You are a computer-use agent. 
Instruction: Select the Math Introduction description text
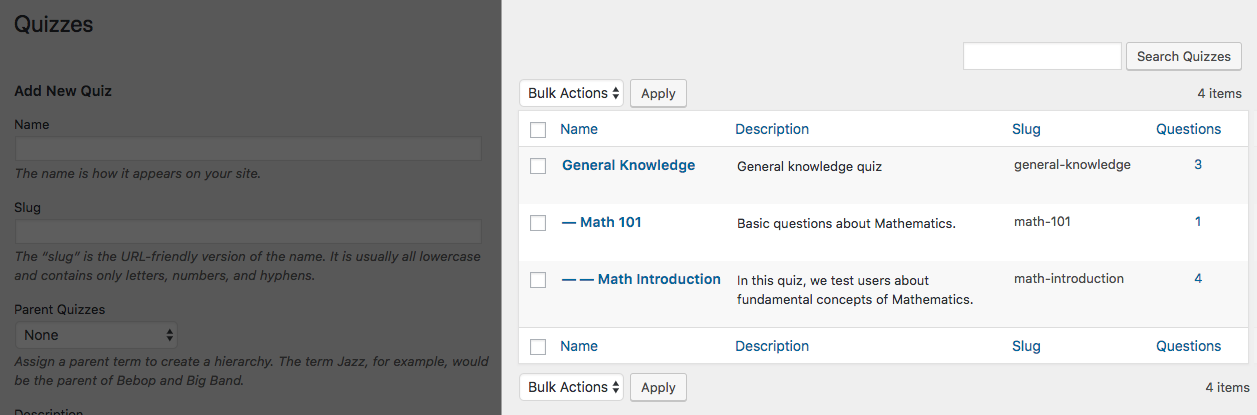tap(855, 290)
